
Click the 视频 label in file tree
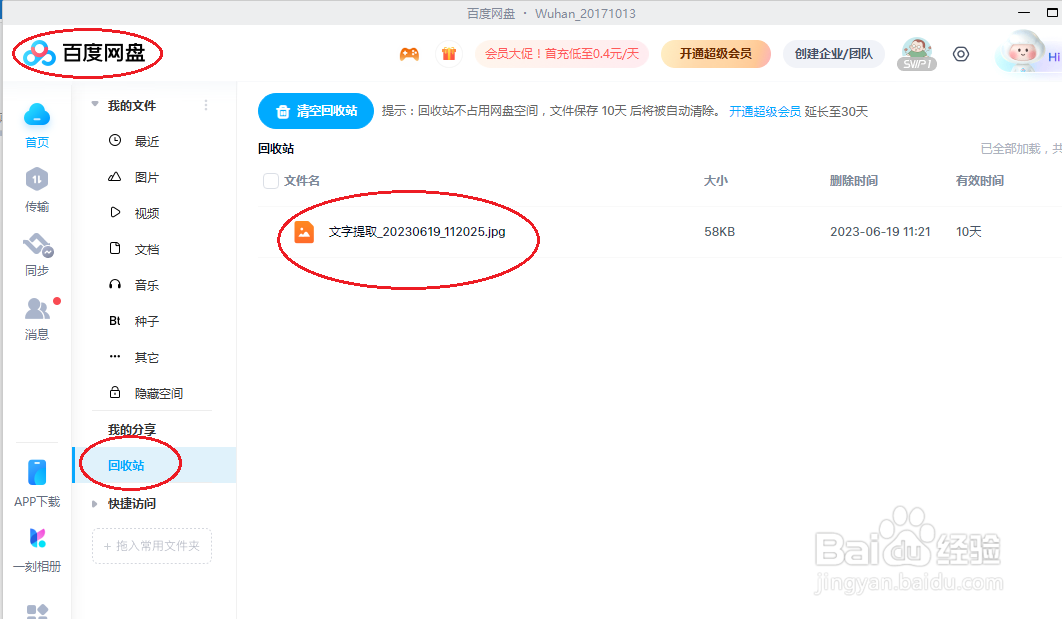pyautogui.click(x=147, y=213)
